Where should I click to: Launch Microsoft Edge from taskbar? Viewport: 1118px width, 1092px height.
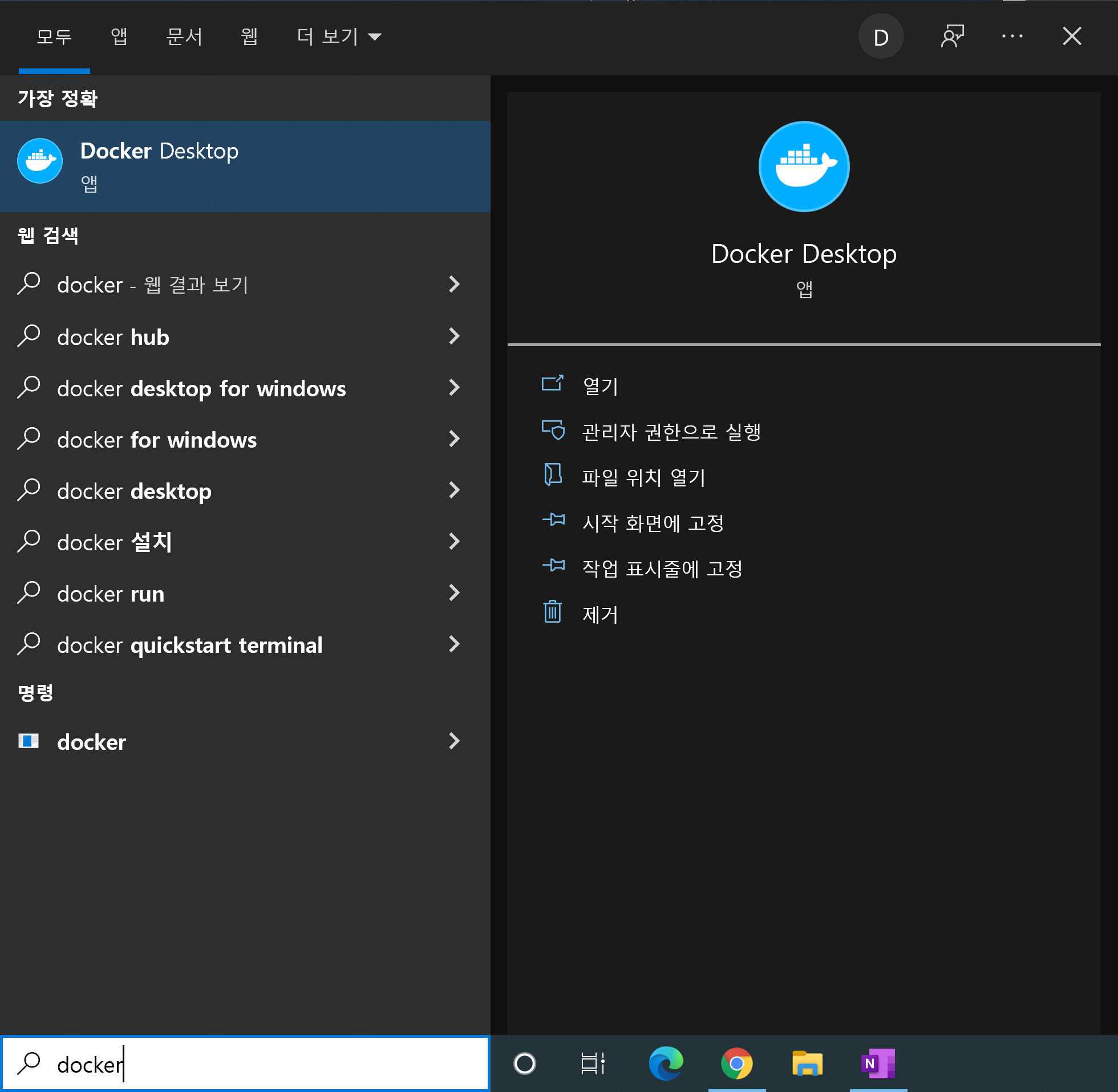pos(666,1063)
